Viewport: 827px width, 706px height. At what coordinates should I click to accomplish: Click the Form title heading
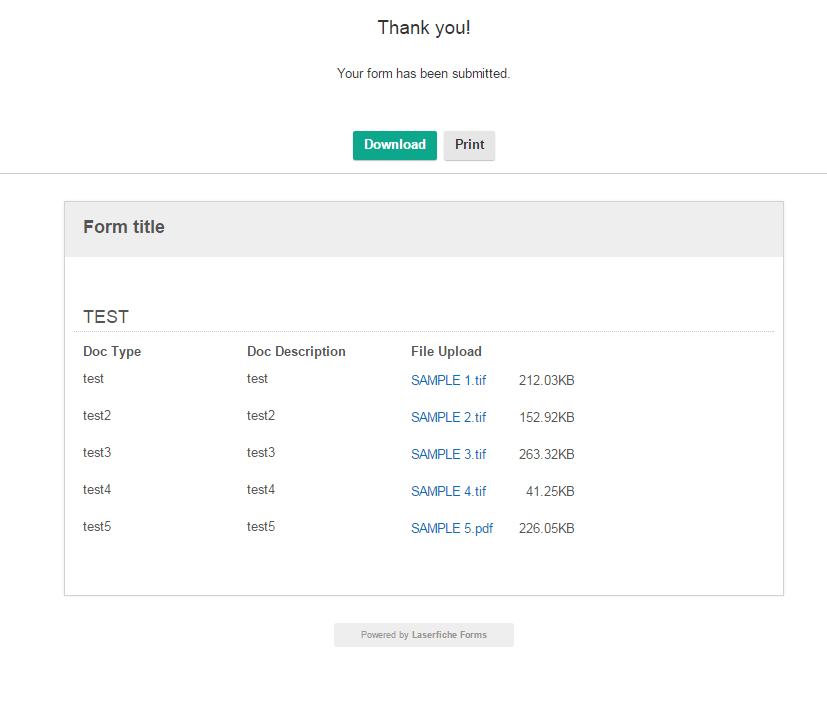coord(124,227)
